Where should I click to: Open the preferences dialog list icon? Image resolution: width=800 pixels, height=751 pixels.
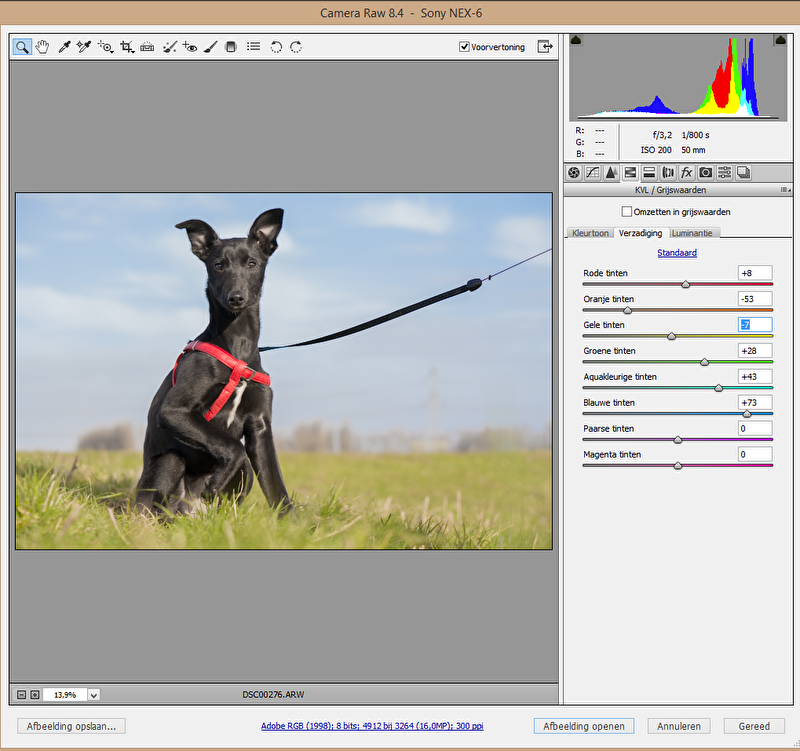254,46
